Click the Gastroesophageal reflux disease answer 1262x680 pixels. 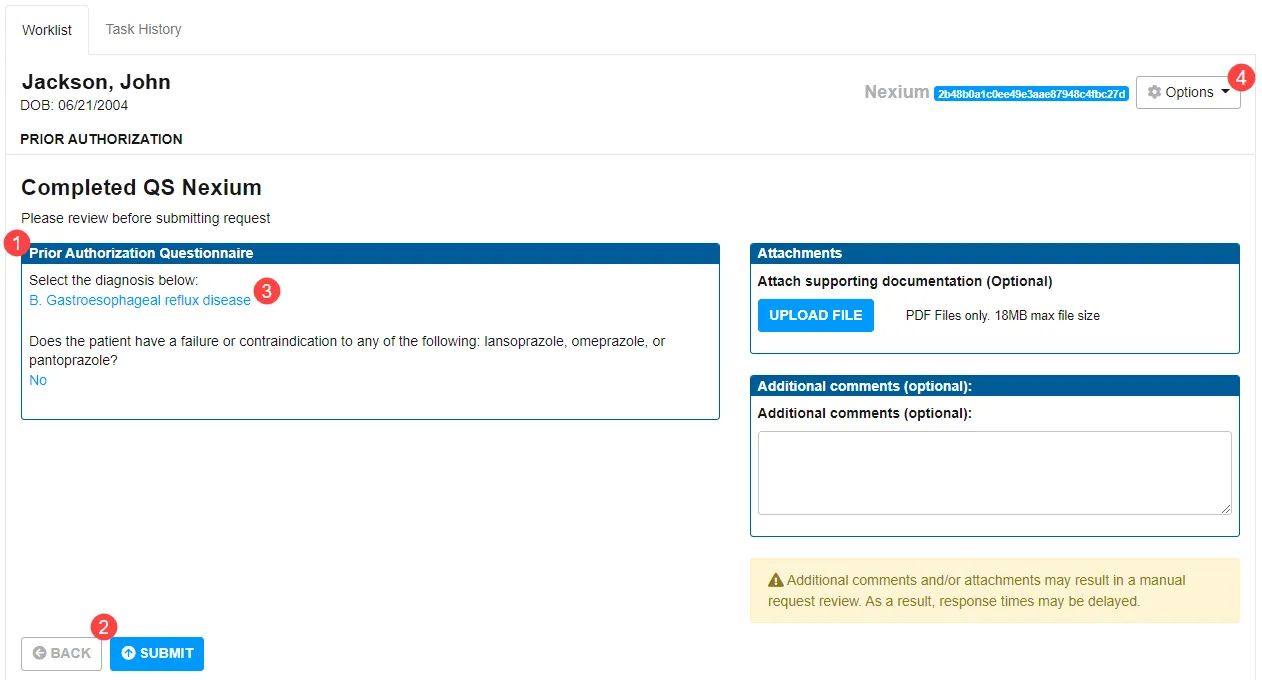(x=140, y=300)
